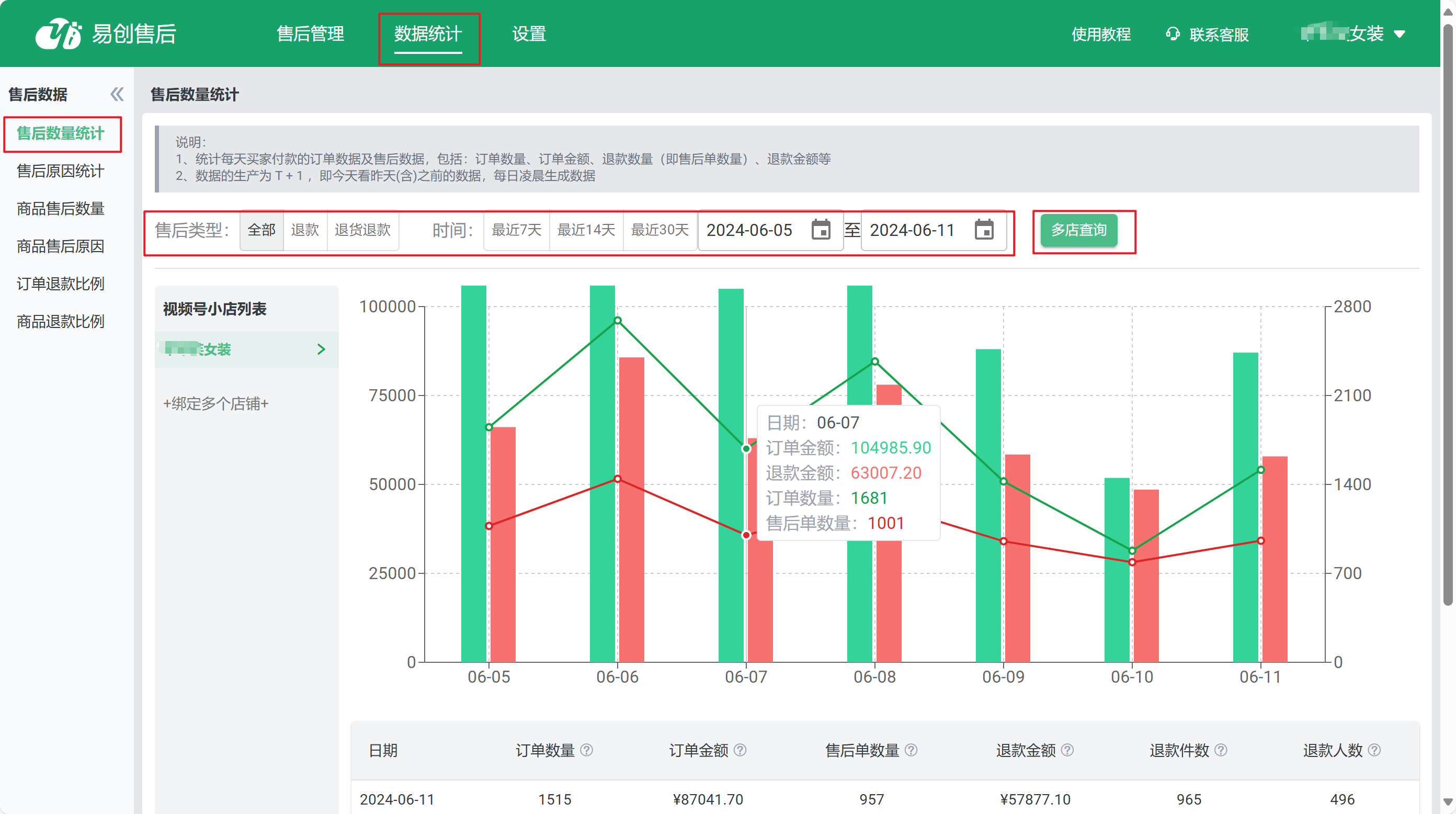Screen dimensions: 1456x814
Task: Expand the 女装 shop list chevron
Action: (321, 349)
